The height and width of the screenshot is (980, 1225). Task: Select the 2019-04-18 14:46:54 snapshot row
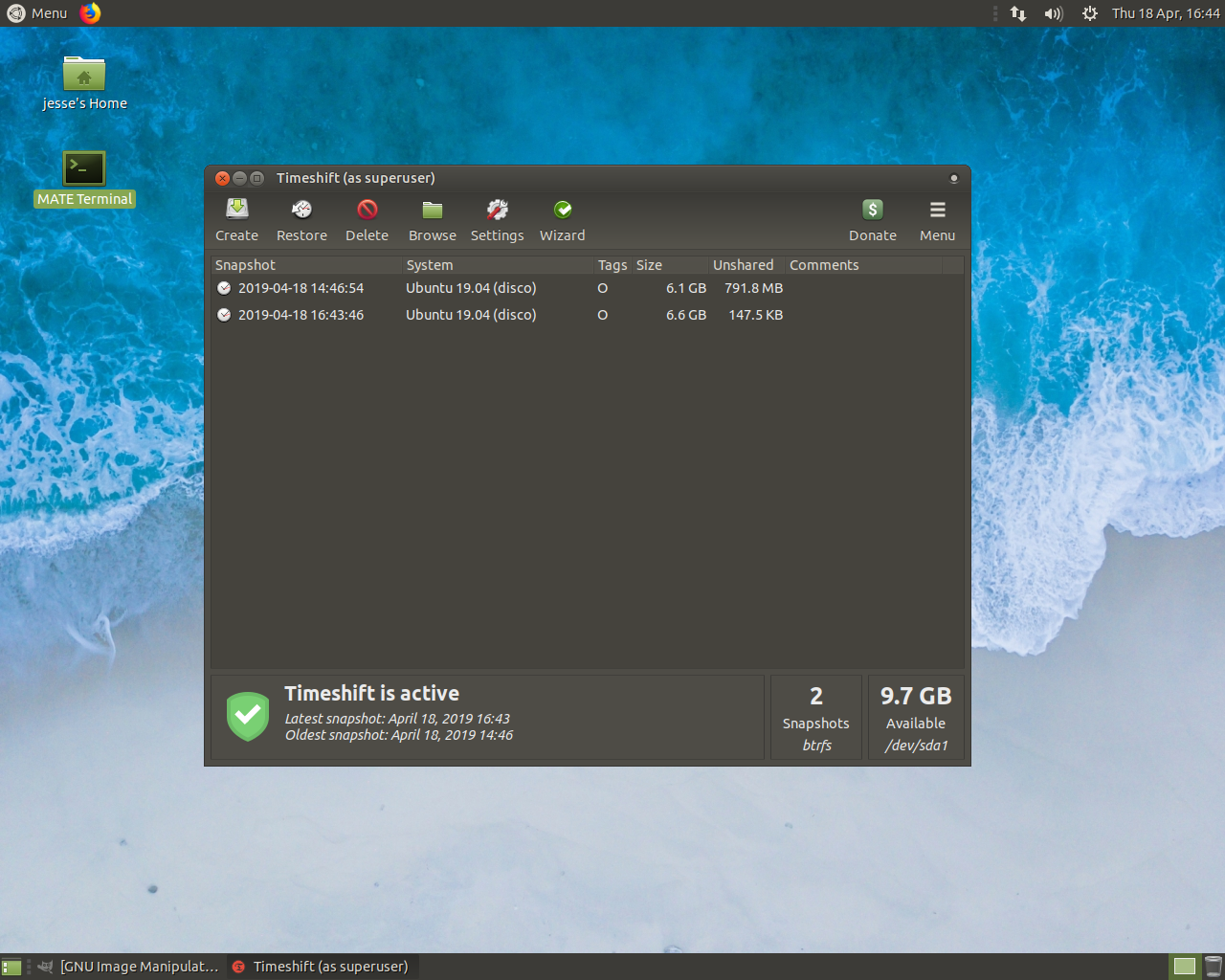(x=587, y=288)
